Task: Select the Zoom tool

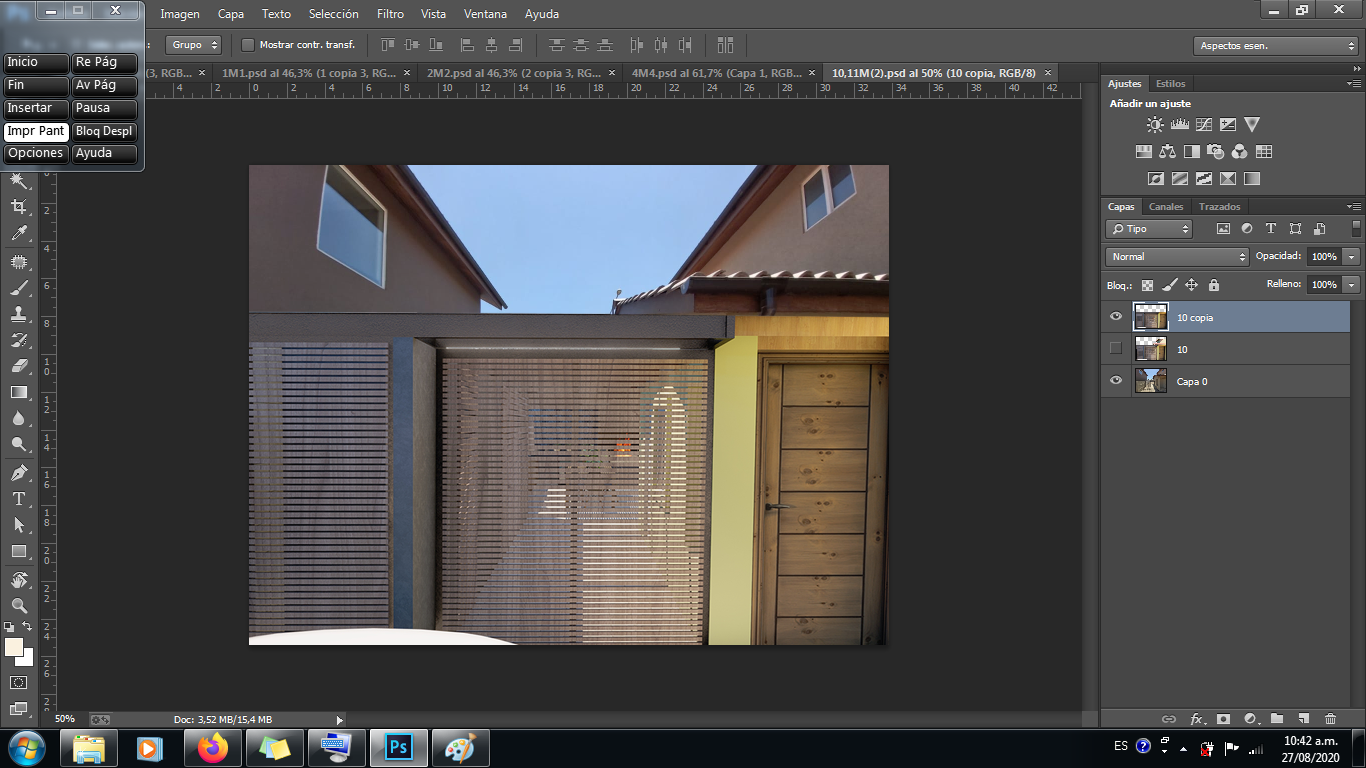Action: click(x=19, y=606)
